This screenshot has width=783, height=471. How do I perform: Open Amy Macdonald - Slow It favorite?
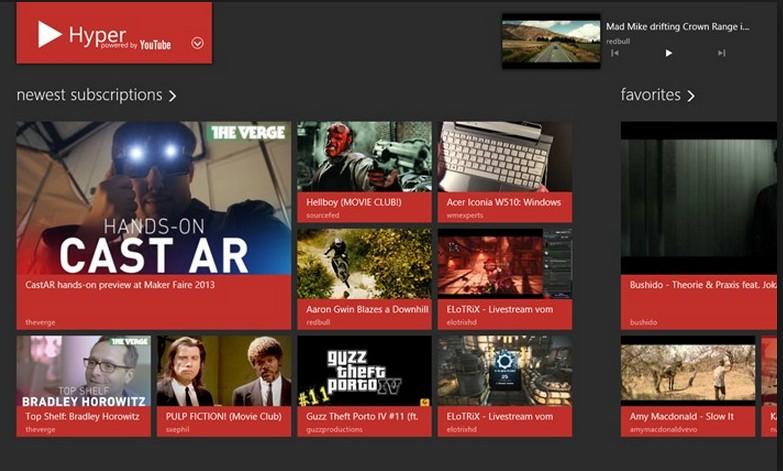(x=688, y=386)
